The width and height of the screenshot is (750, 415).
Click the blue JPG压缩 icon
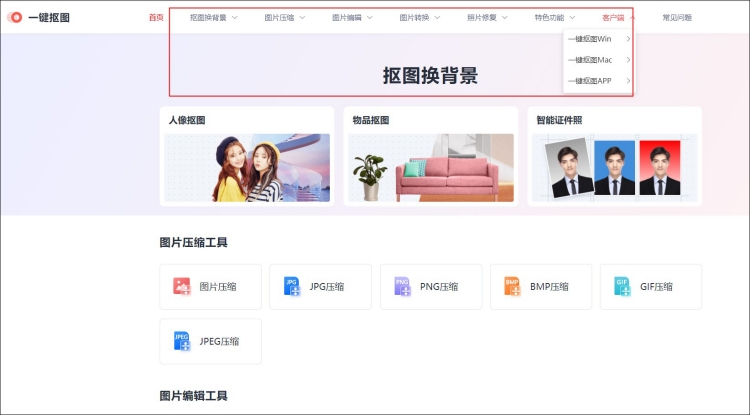292,287
